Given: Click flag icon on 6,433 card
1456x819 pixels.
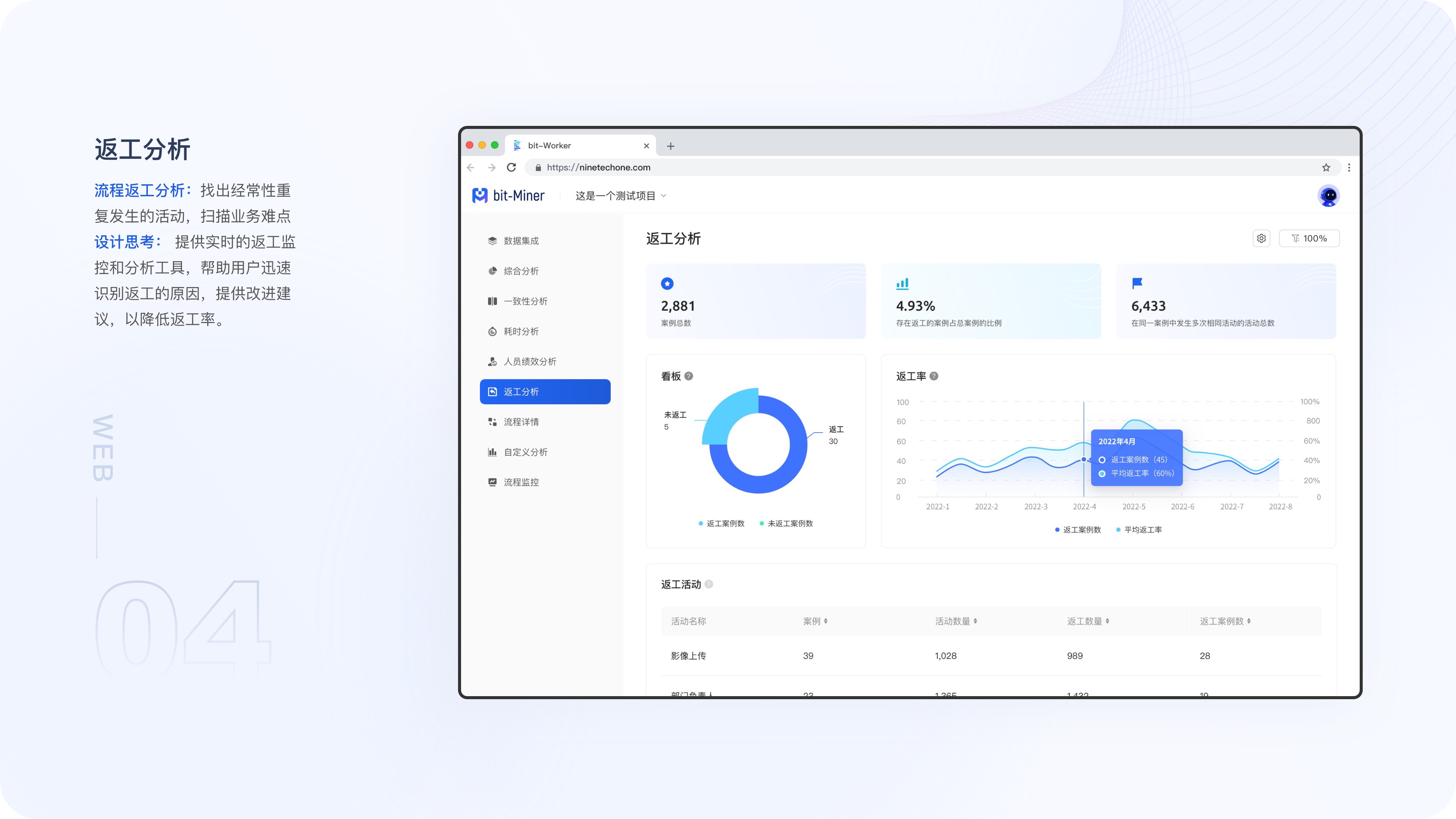Looking at the screenshot, I should [x=1137, y=283].
